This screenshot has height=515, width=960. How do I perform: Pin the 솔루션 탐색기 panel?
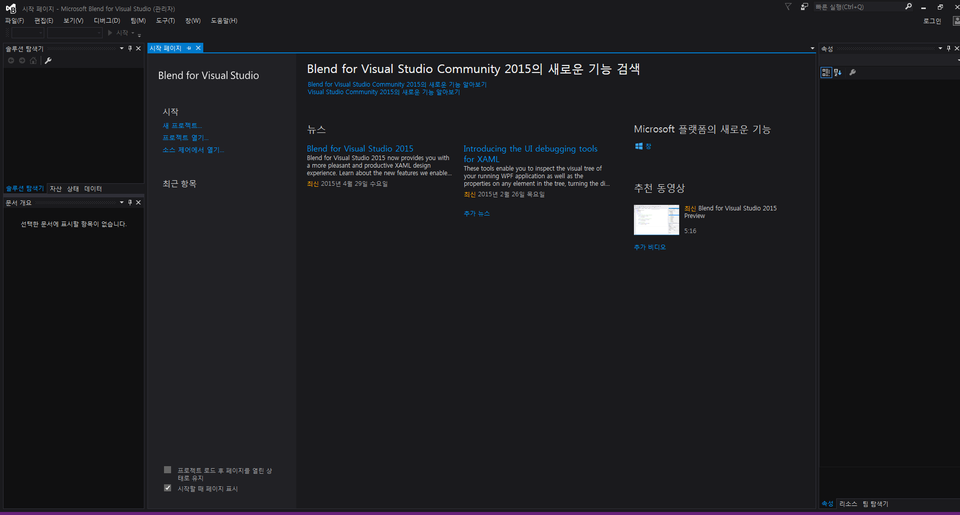130,48
